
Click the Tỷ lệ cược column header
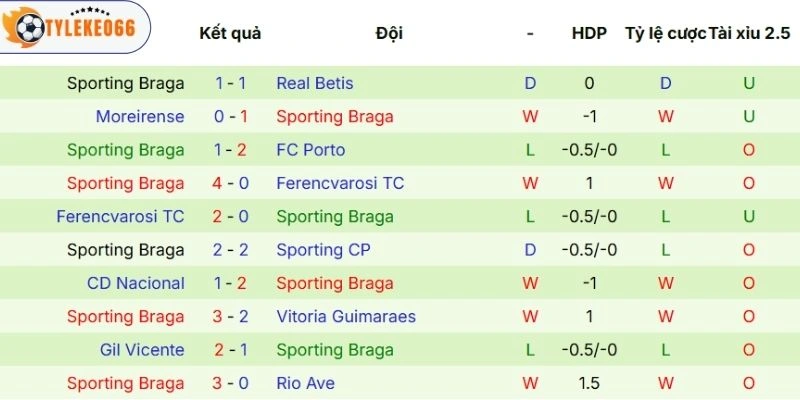coord(664,33)
